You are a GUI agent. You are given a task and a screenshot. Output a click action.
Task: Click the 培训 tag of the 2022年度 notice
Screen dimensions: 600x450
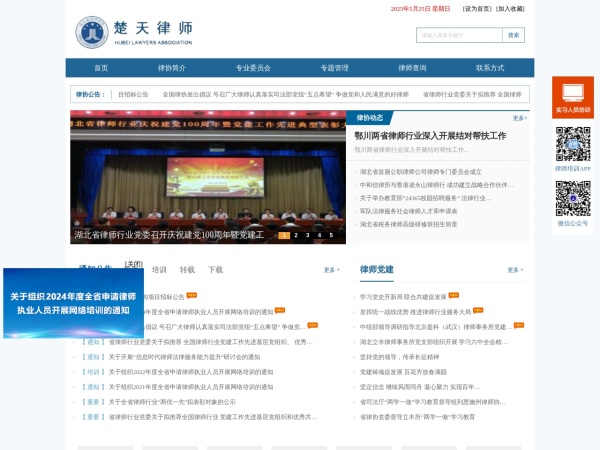[93, 372]
